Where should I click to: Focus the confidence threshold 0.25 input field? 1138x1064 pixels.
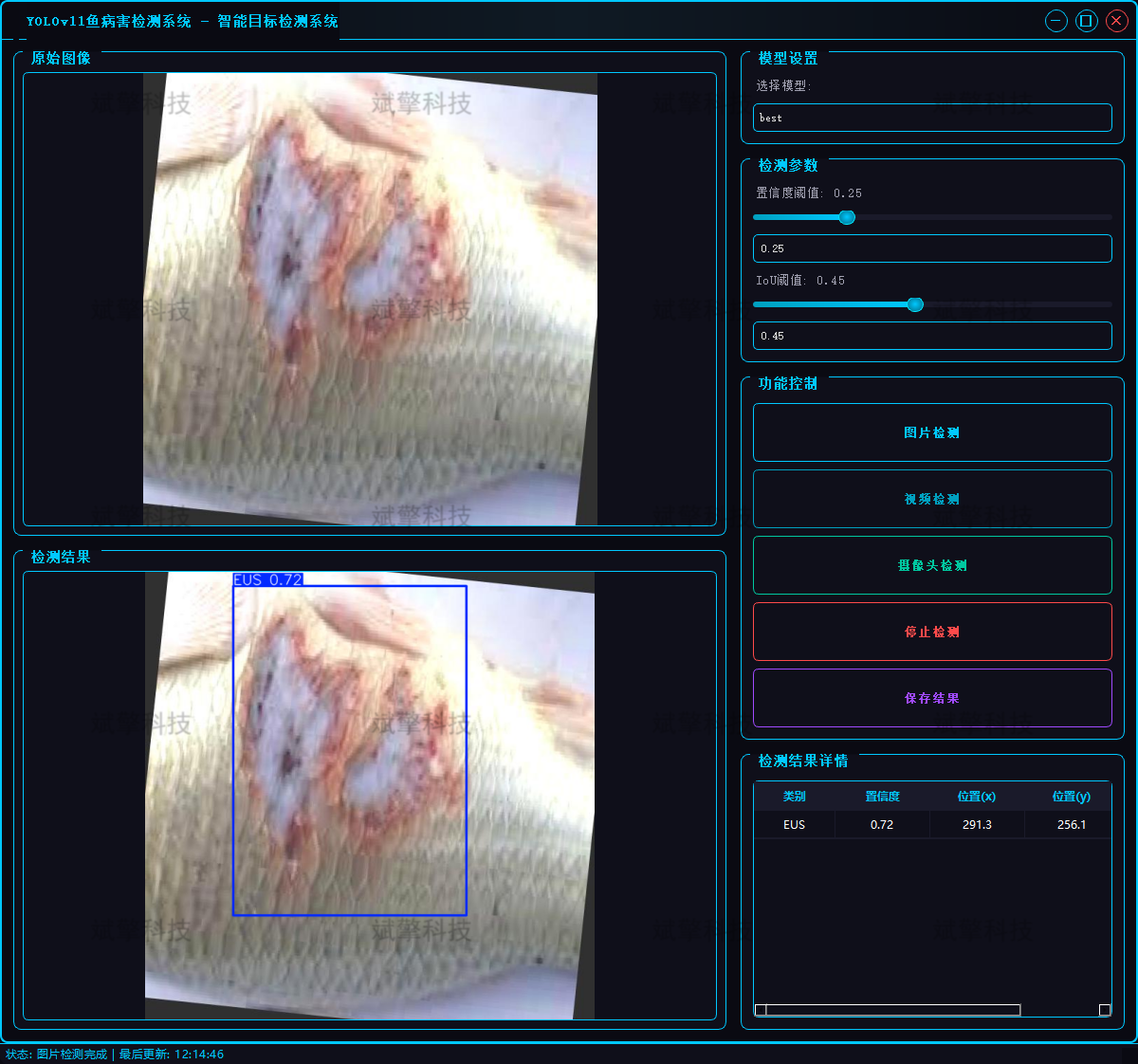click(932, 248)
